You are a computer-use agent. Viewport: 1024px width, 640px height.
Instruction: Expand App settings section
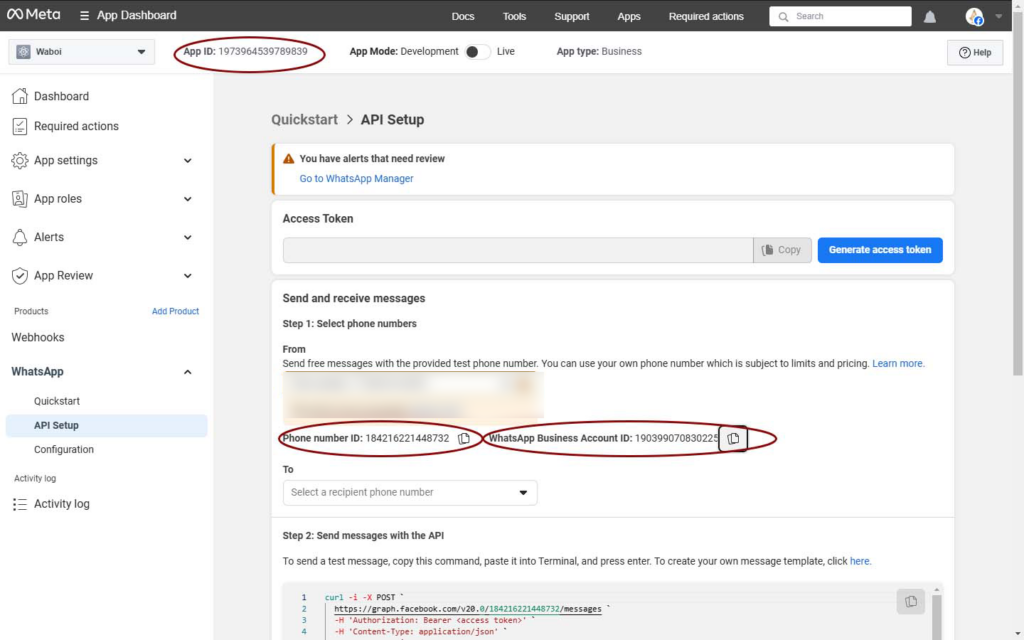[x=187, y=161]
